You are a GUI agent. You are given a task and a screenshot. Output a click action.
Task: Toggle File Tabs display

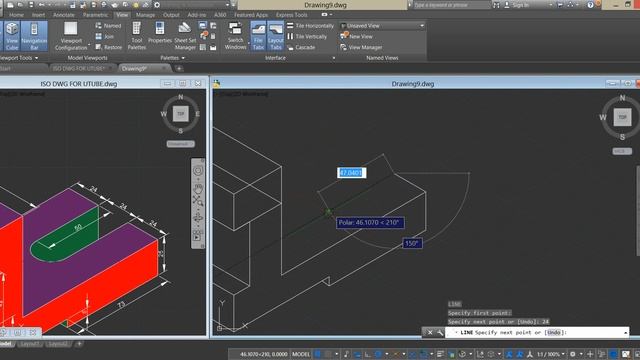click(258, 36)
